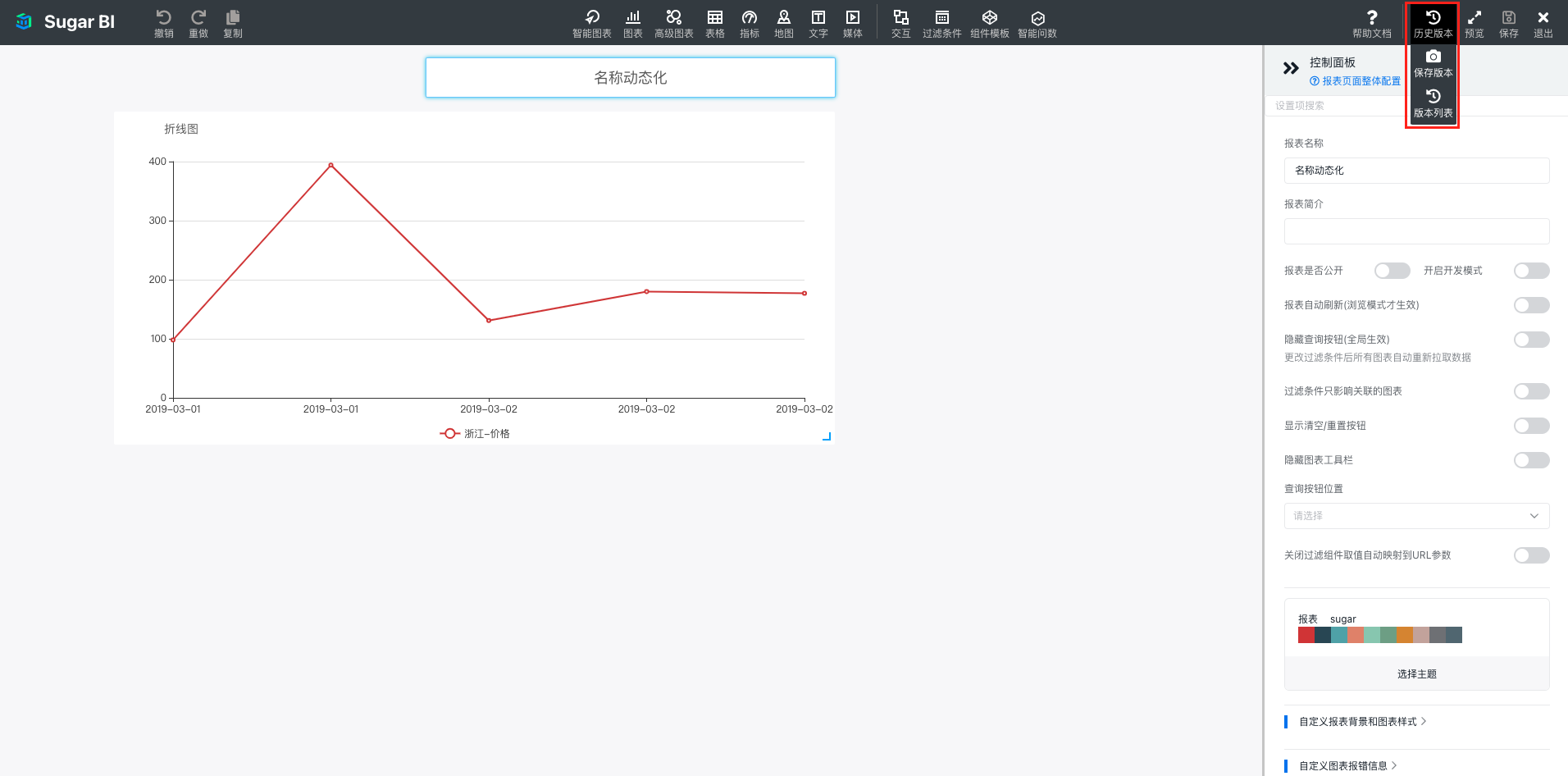Open the chart (图表) tool
The height and width of the screenshot is (776, 1568).
point(633,23)
